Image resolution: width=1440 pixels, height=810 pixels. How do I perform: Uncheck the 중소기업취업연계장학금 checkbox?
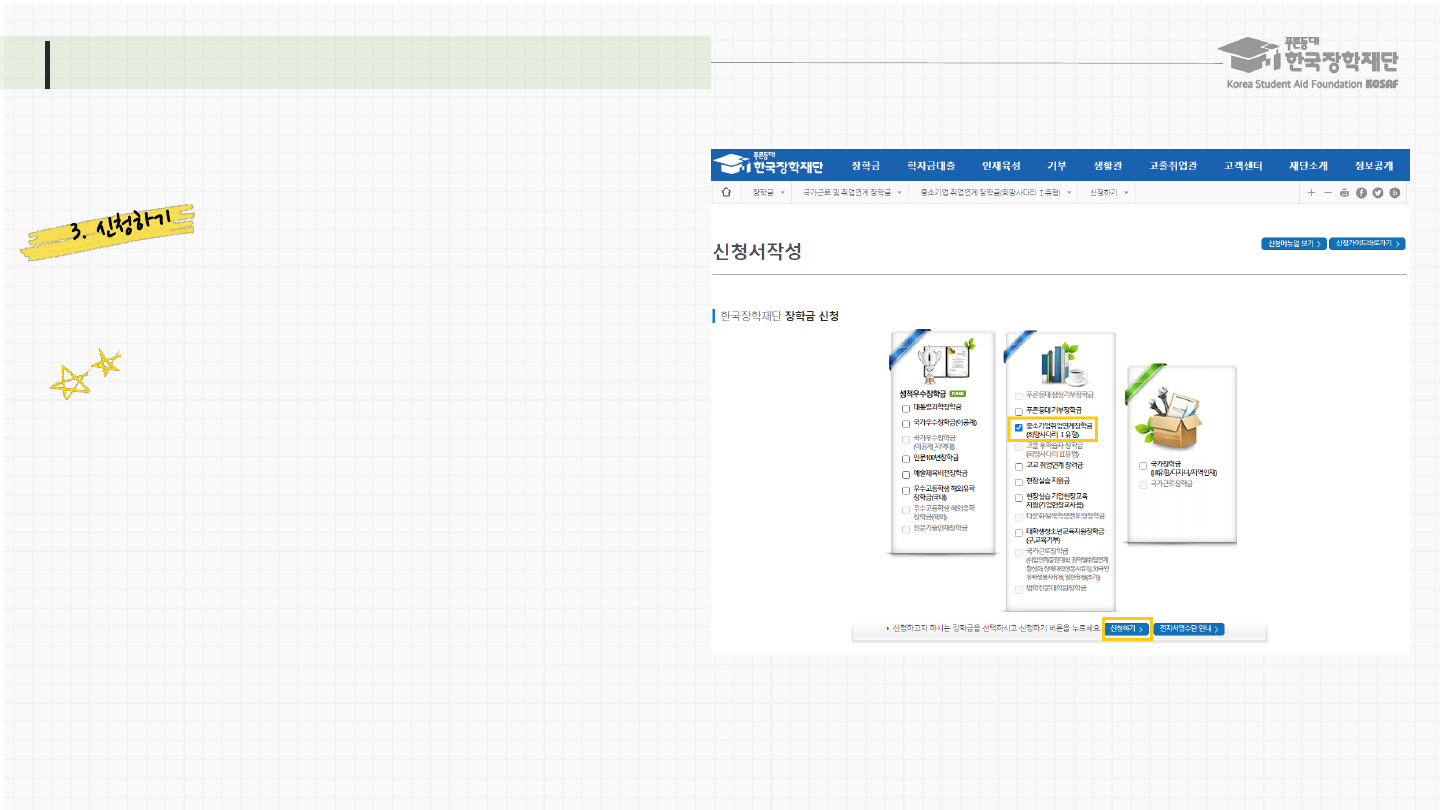[x=1018, y=426]
